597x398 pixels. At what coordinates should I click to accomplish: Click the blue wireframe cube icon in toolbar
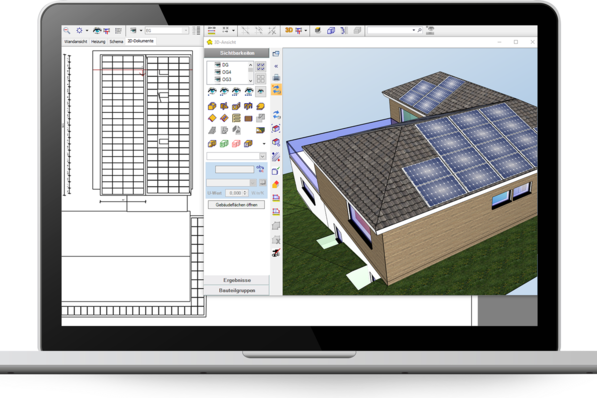[x=331, y=30]
